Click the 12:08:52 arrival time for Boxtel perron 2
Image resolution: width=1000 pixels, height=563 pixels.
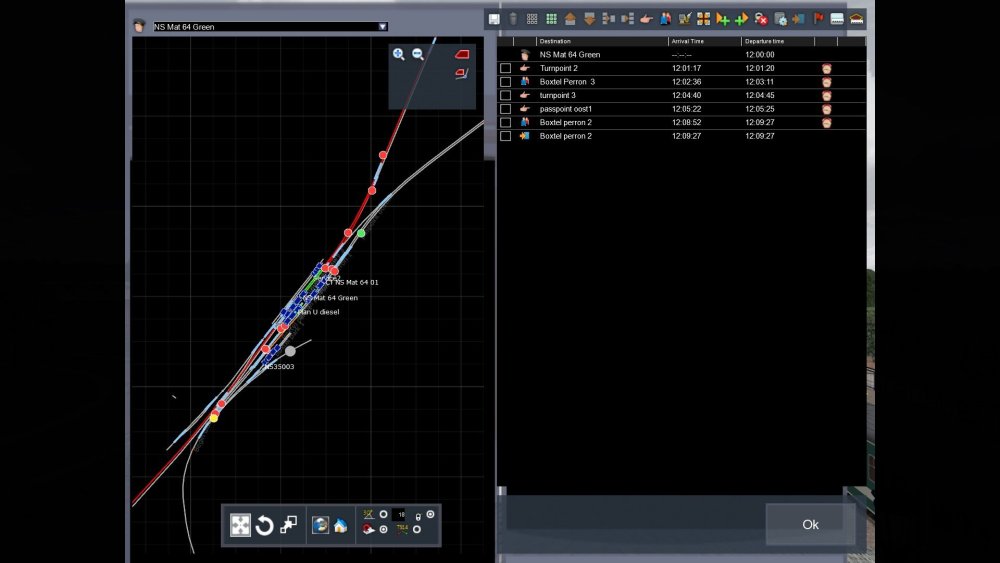pyautogui.click(x=687, y=122)
